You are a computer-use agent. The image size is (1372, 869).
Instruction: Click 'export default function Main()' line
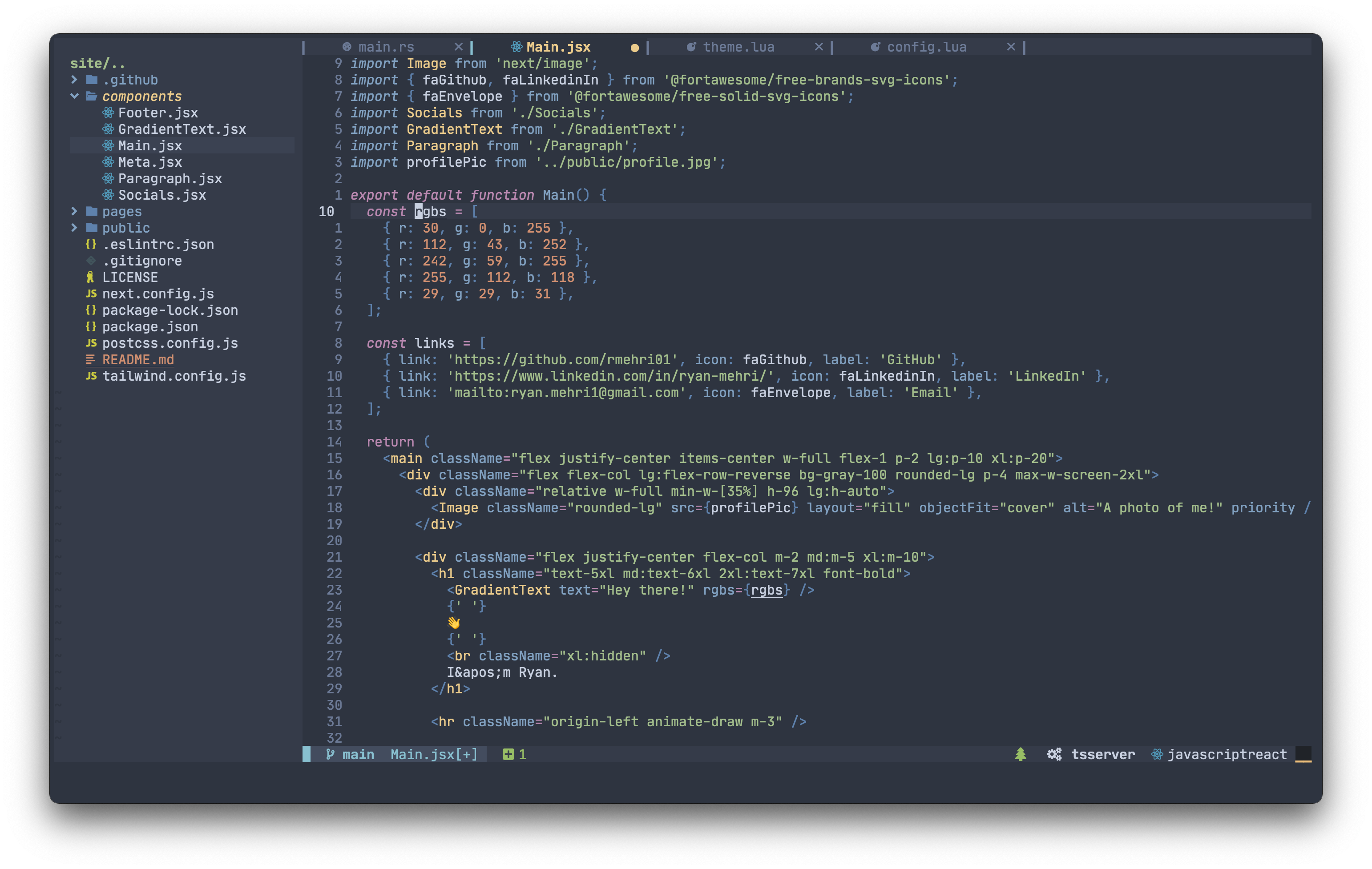click(x=478, y=195)
